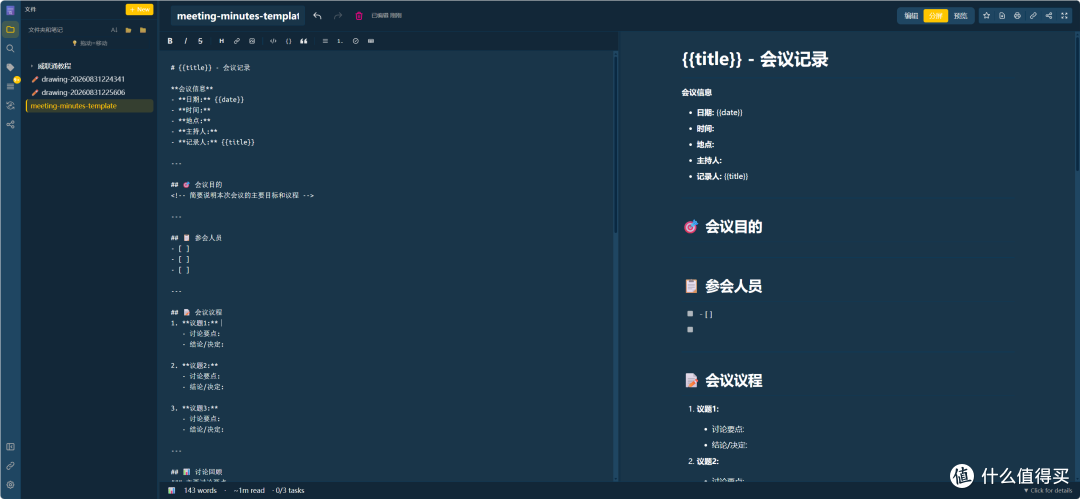The height and width of the screenshot is (499, 1080).
Task: Click the stats chart icon in status bar
Action: coord(172,490)
